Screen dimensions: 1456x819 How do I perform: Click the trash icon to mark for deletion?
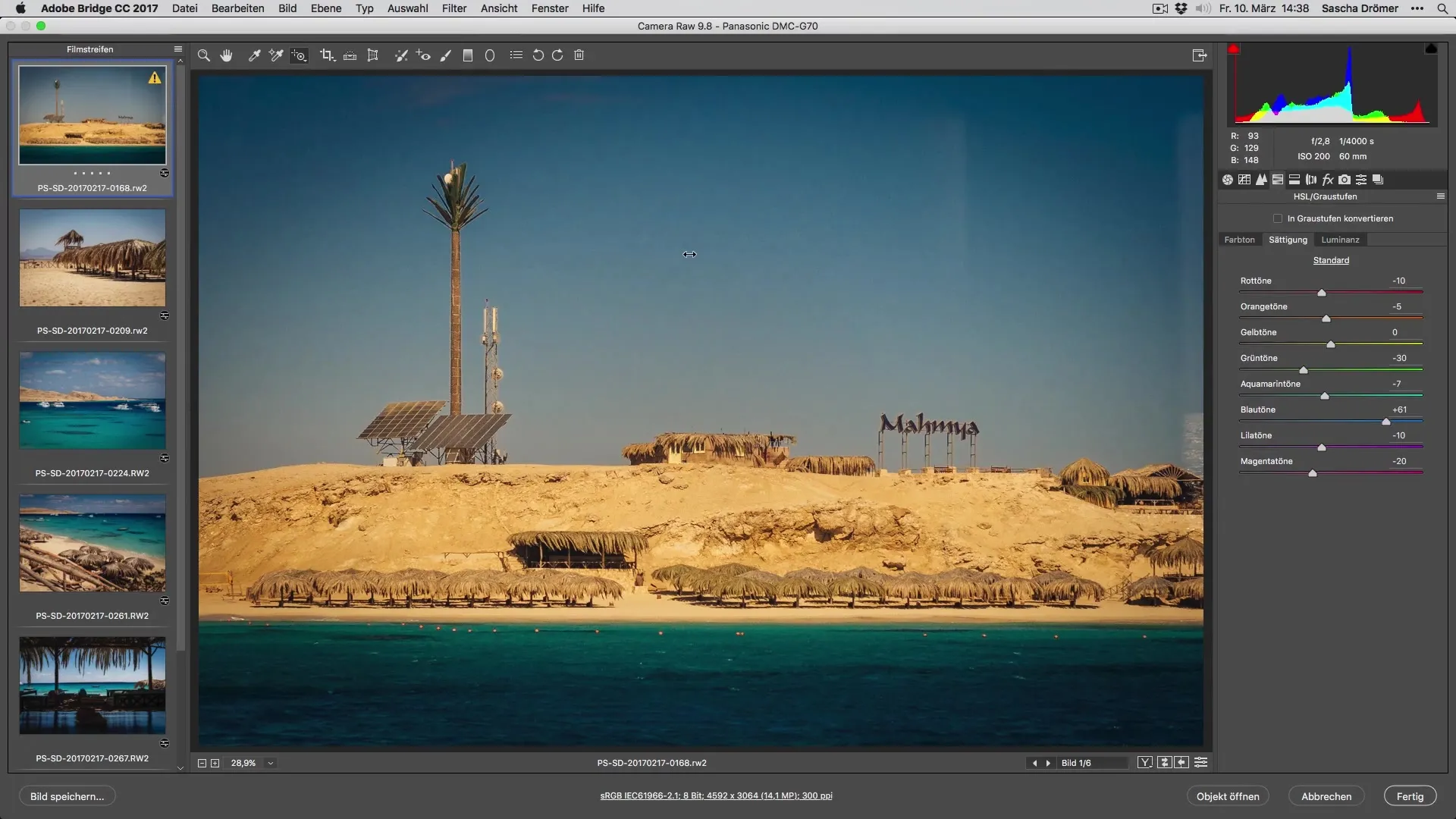click(579, 55)
